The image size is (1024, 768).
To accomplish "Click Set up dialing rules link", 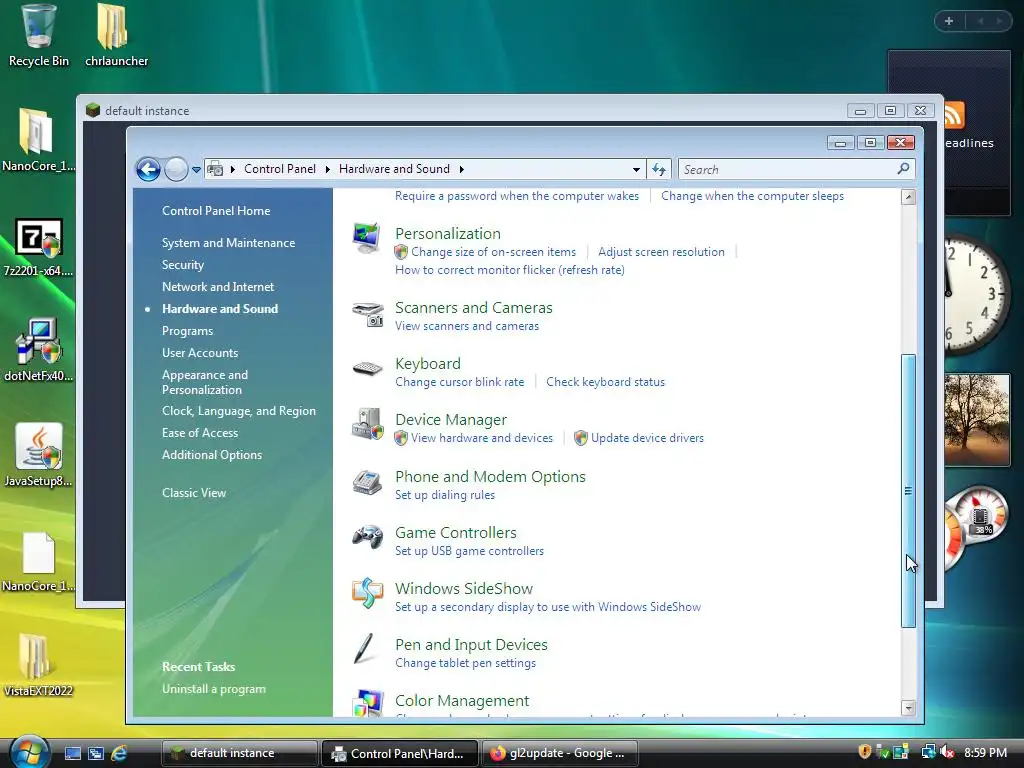I will 445,495.
